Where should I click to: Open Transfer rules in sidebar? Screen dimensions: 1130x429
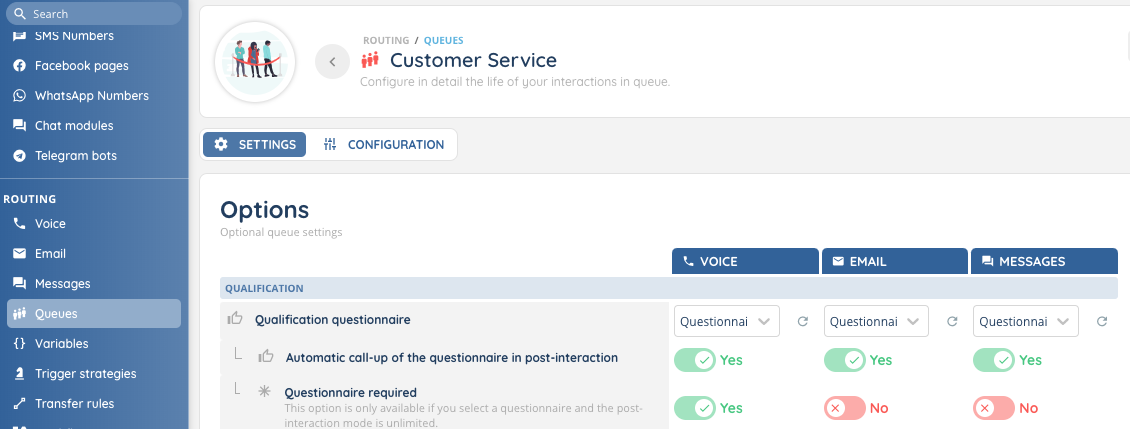pyautogui.click(x=74, y=404)
